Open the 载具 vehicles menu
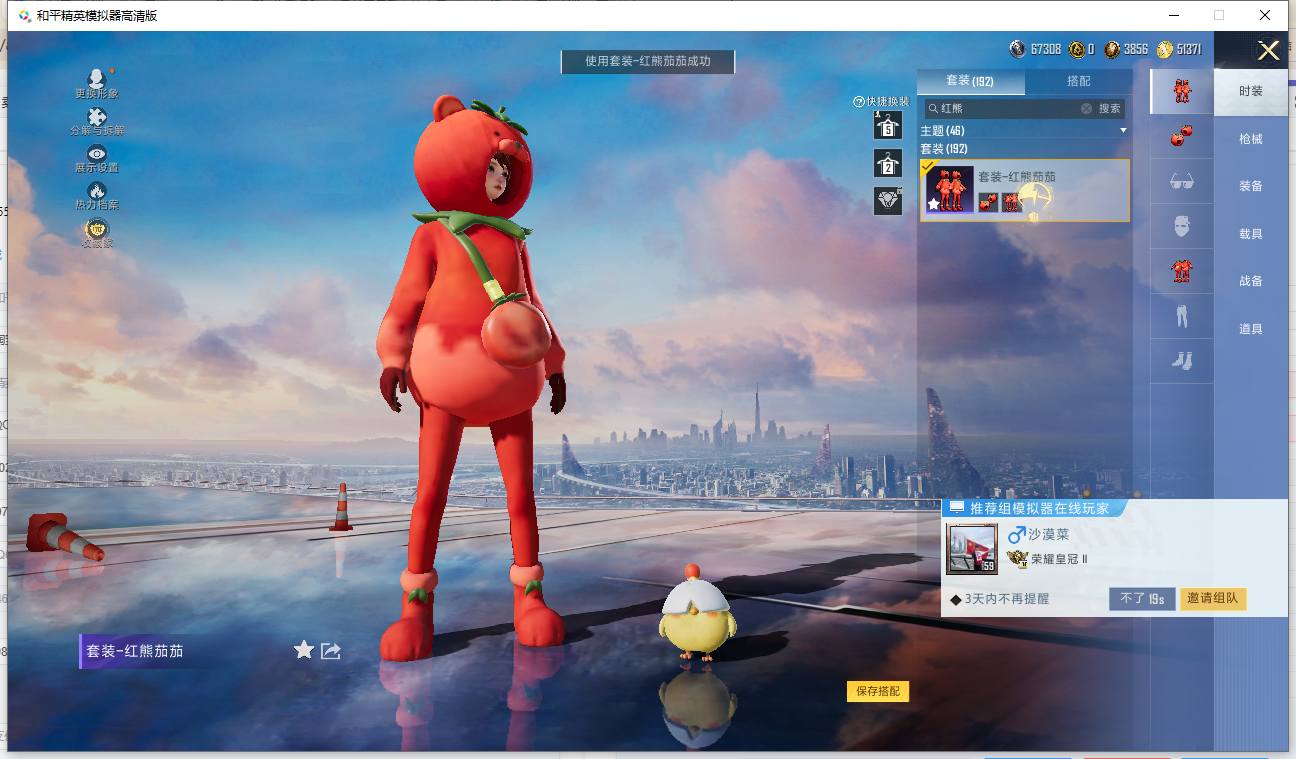Viewport: 1296px width, 759px height. point(1250,234)
